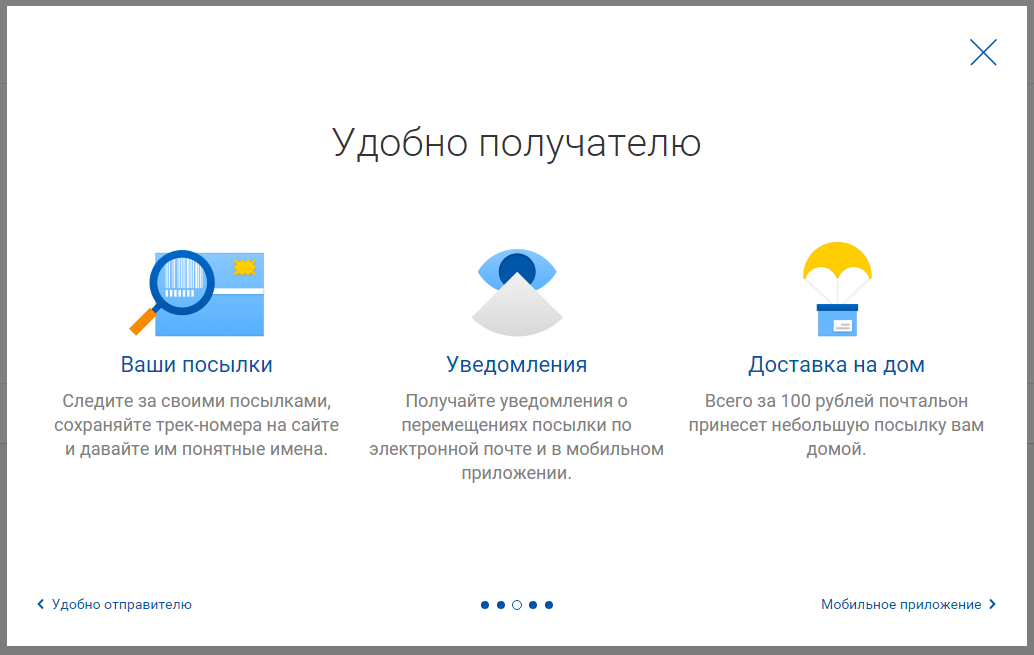
Task: Click the text about уведомления по электронной почте
Action: (516, 437)
